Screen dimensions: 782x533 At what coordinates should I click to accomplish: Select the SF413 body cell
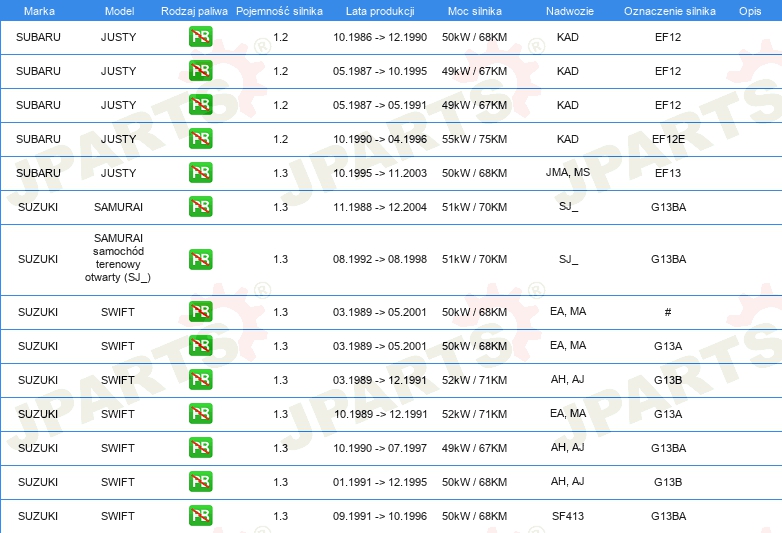coord(568,516)
